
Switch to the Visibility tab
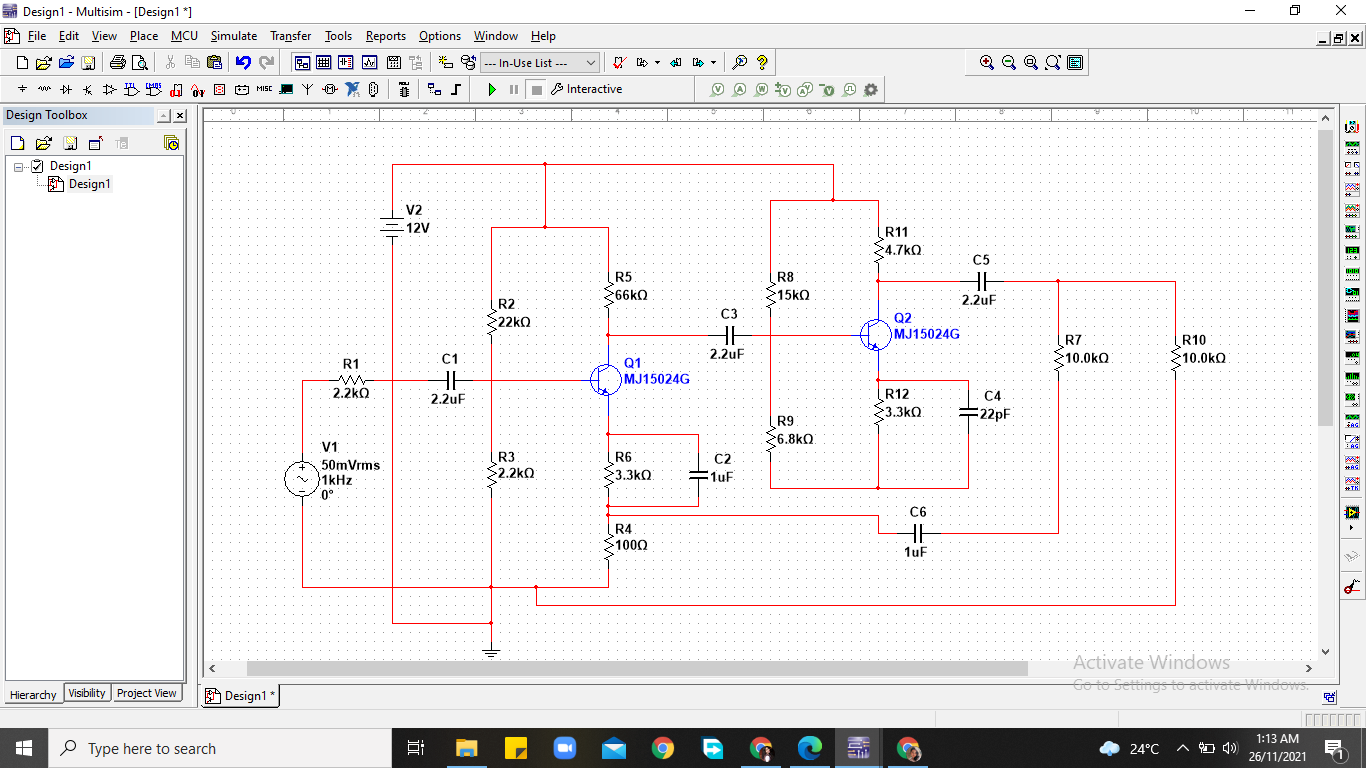(x=87, y=693)
